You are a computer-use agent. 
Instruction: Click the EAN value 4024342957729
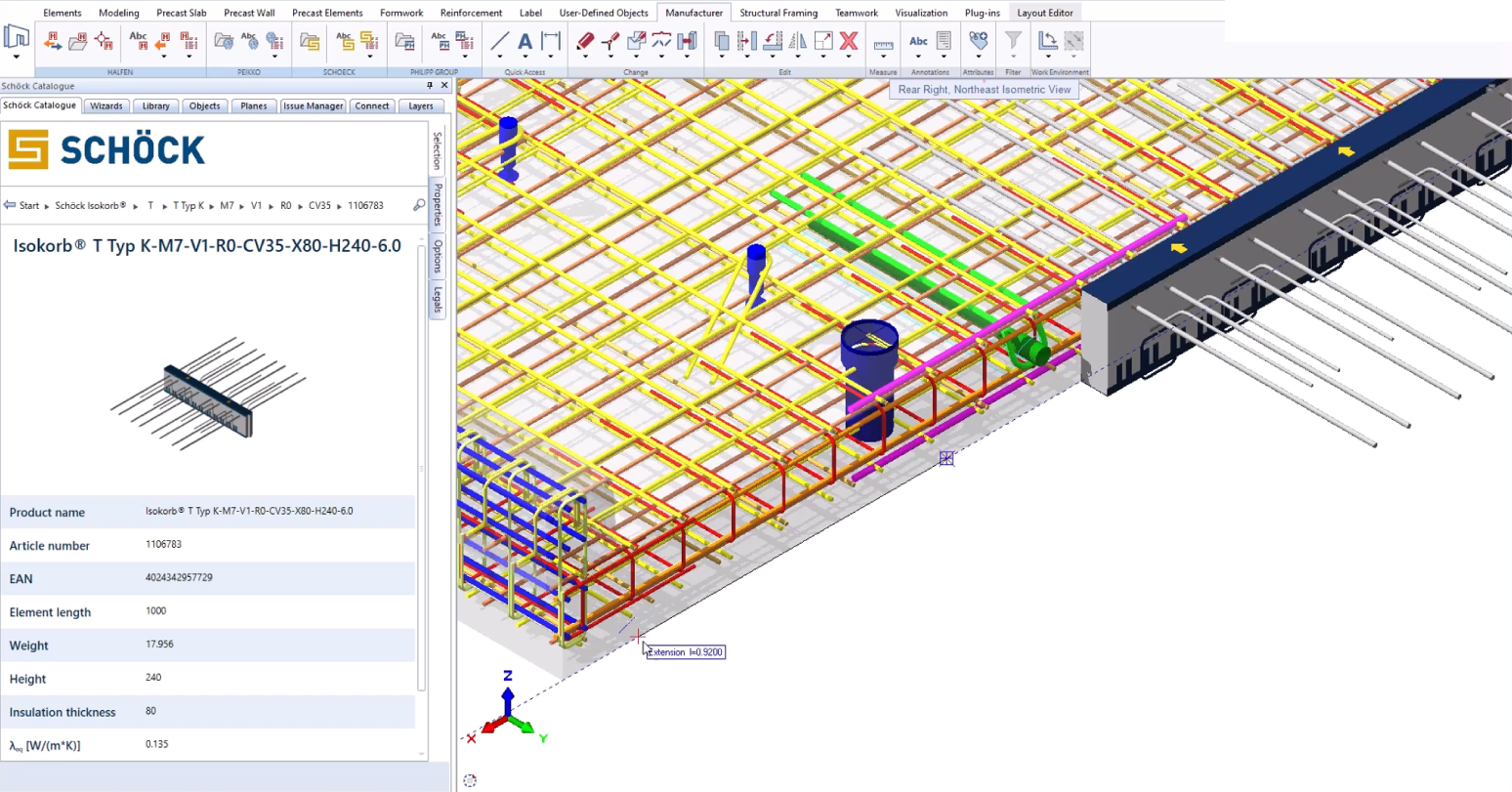click(x=179, y=577)
